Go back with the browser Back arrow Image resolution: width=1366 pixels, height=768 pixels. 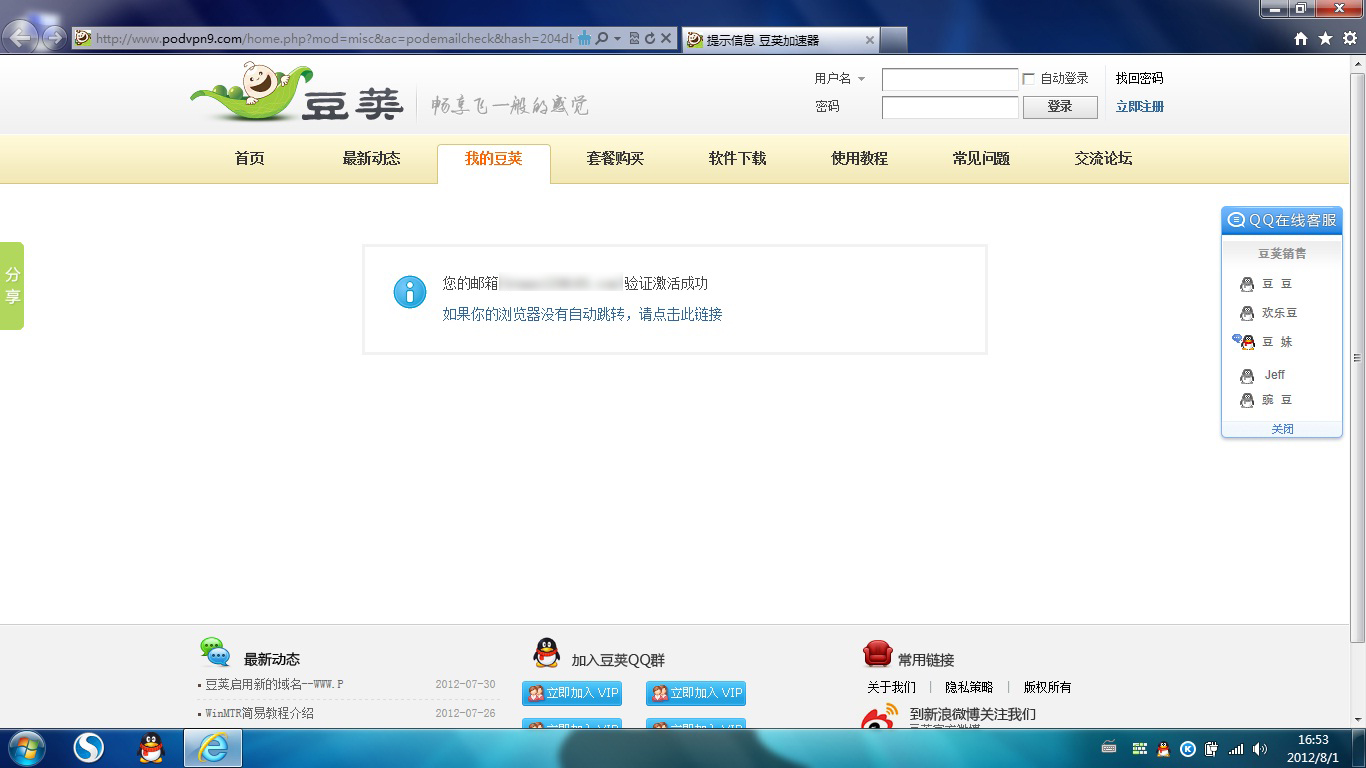tap(21, 39)
